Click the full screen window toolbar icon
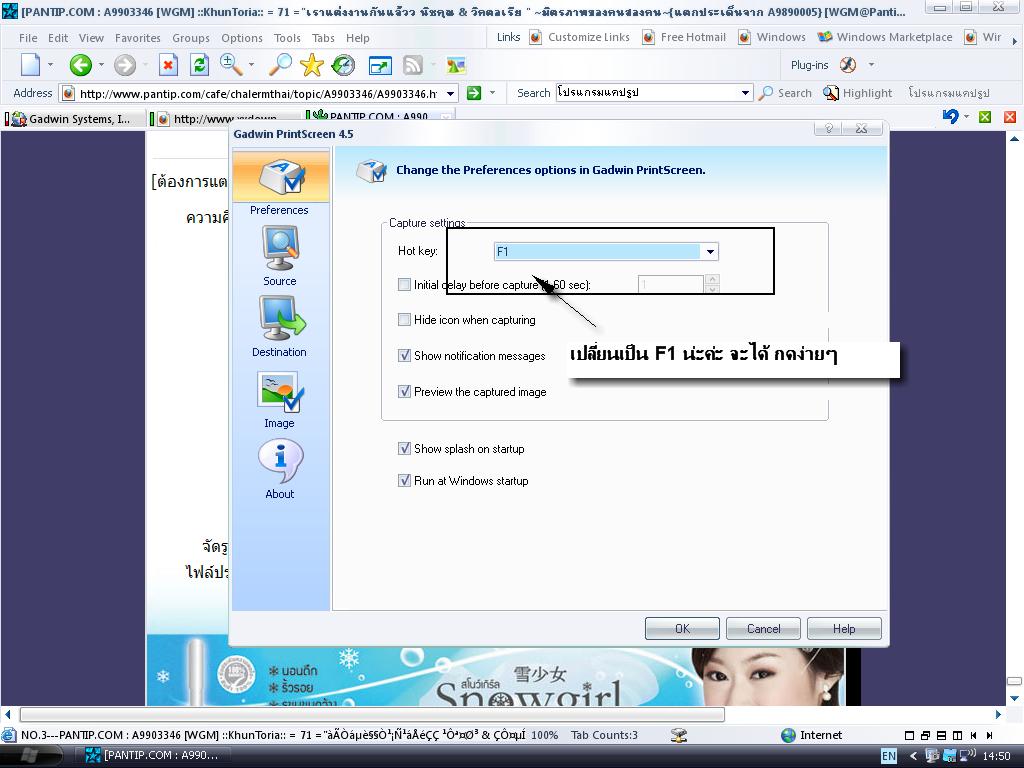Viewport: 1024px width, 768px height. point(380,65)
